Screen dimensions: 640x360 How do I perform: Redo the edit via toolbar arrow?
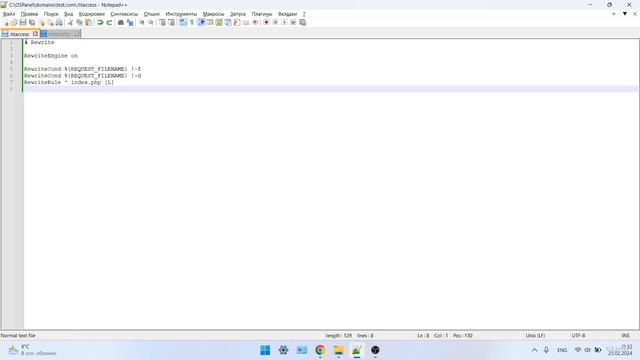click(109, 22)
